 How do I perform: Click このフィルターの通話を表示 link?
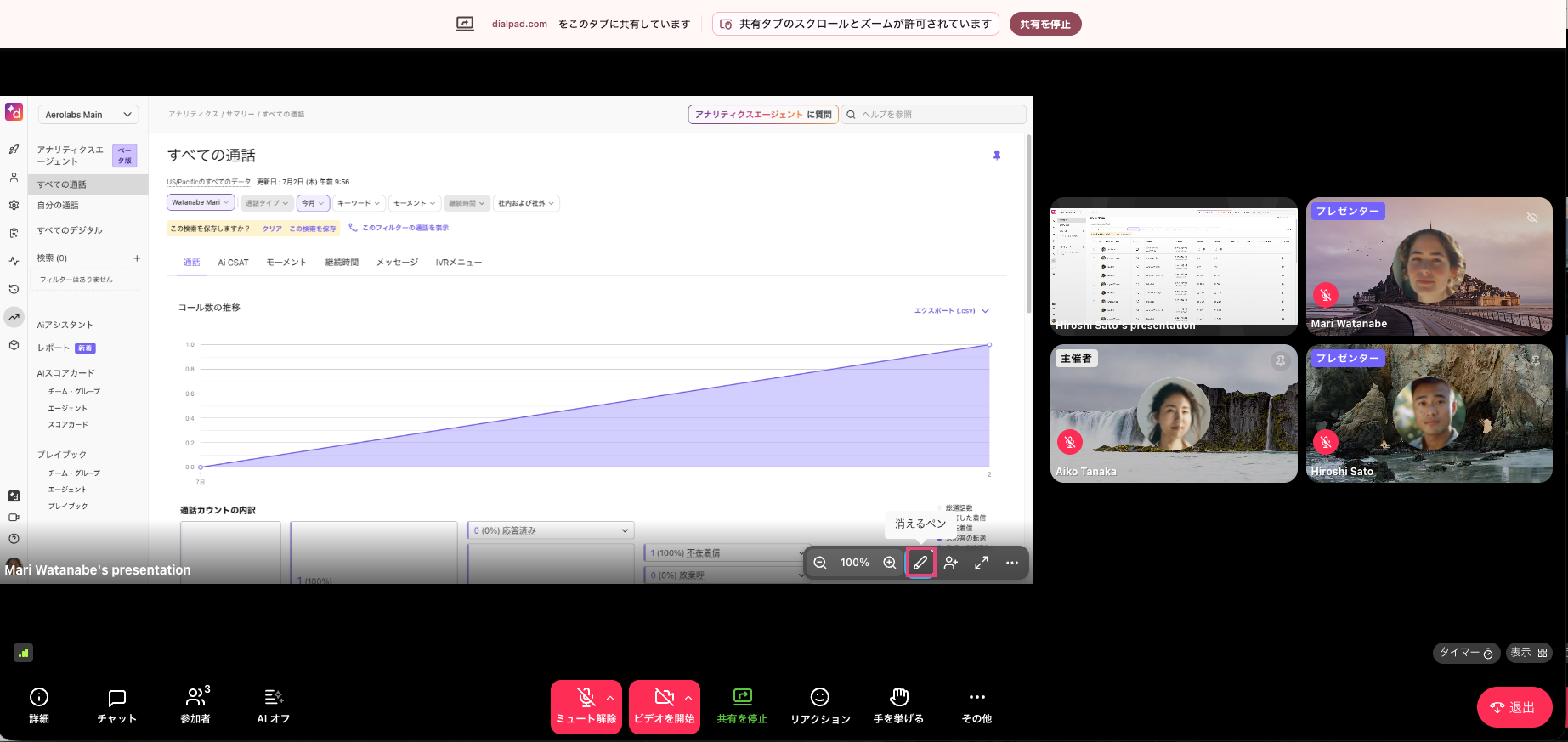tap(399, 228)
